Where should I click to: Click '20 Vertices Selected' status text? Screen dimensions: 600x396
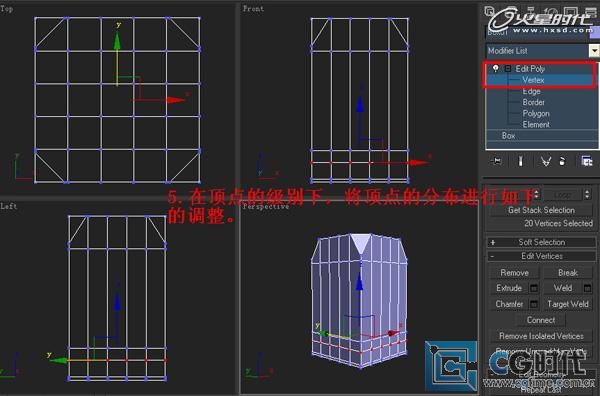coord(558,223)
